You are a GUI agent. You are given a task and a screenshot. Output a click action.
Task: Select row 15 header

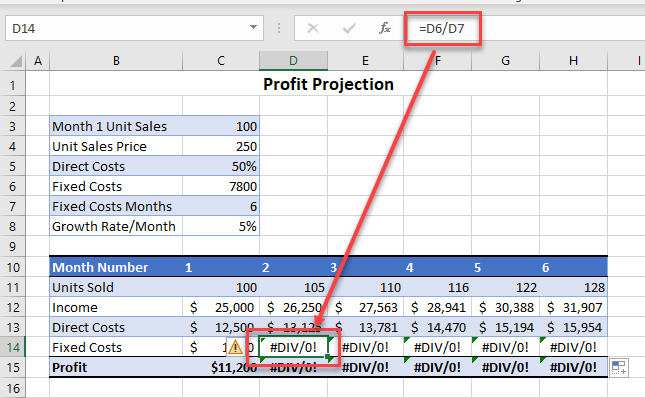(13, 367)
